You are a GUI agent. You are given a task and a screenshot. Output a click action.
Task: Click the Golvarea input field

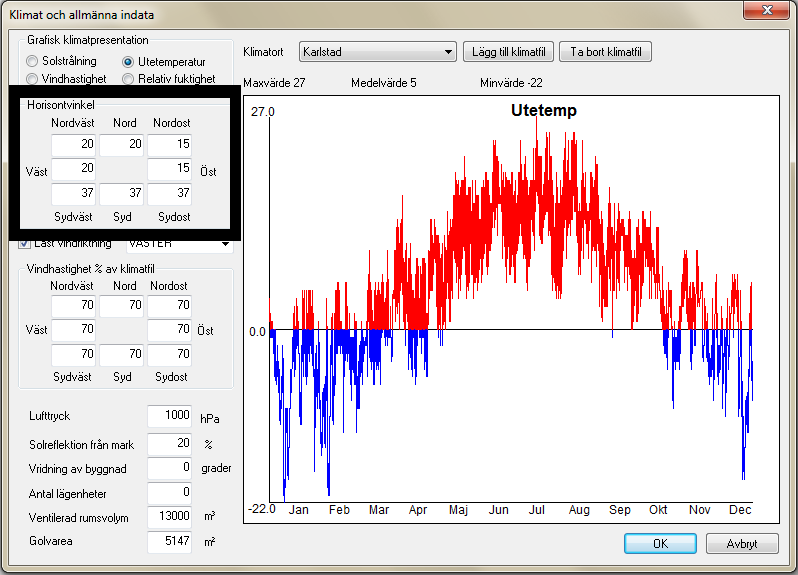[169, 541]
